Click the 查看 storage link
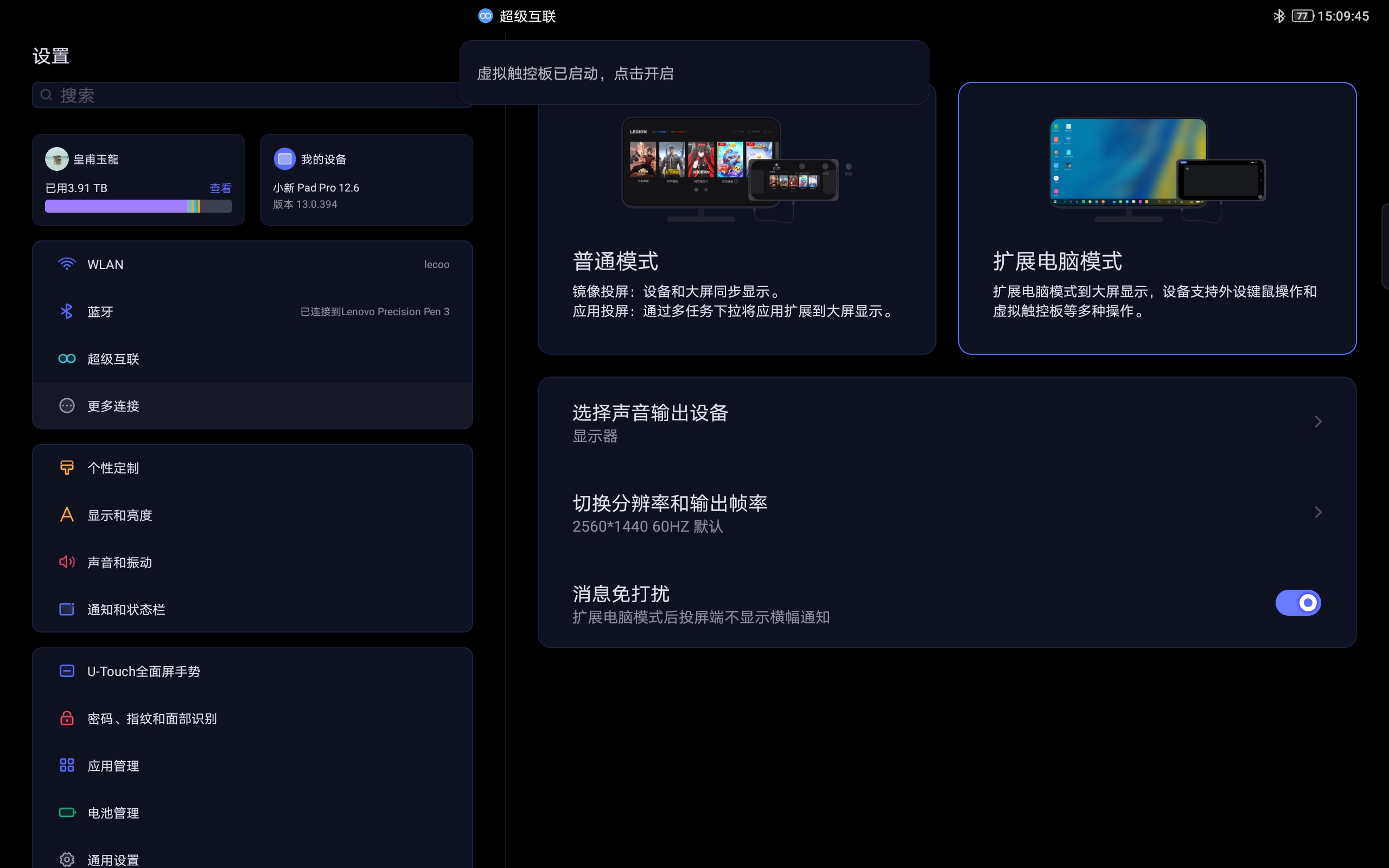The height and width of the screenshot is (868, 1389). point(220,188)
